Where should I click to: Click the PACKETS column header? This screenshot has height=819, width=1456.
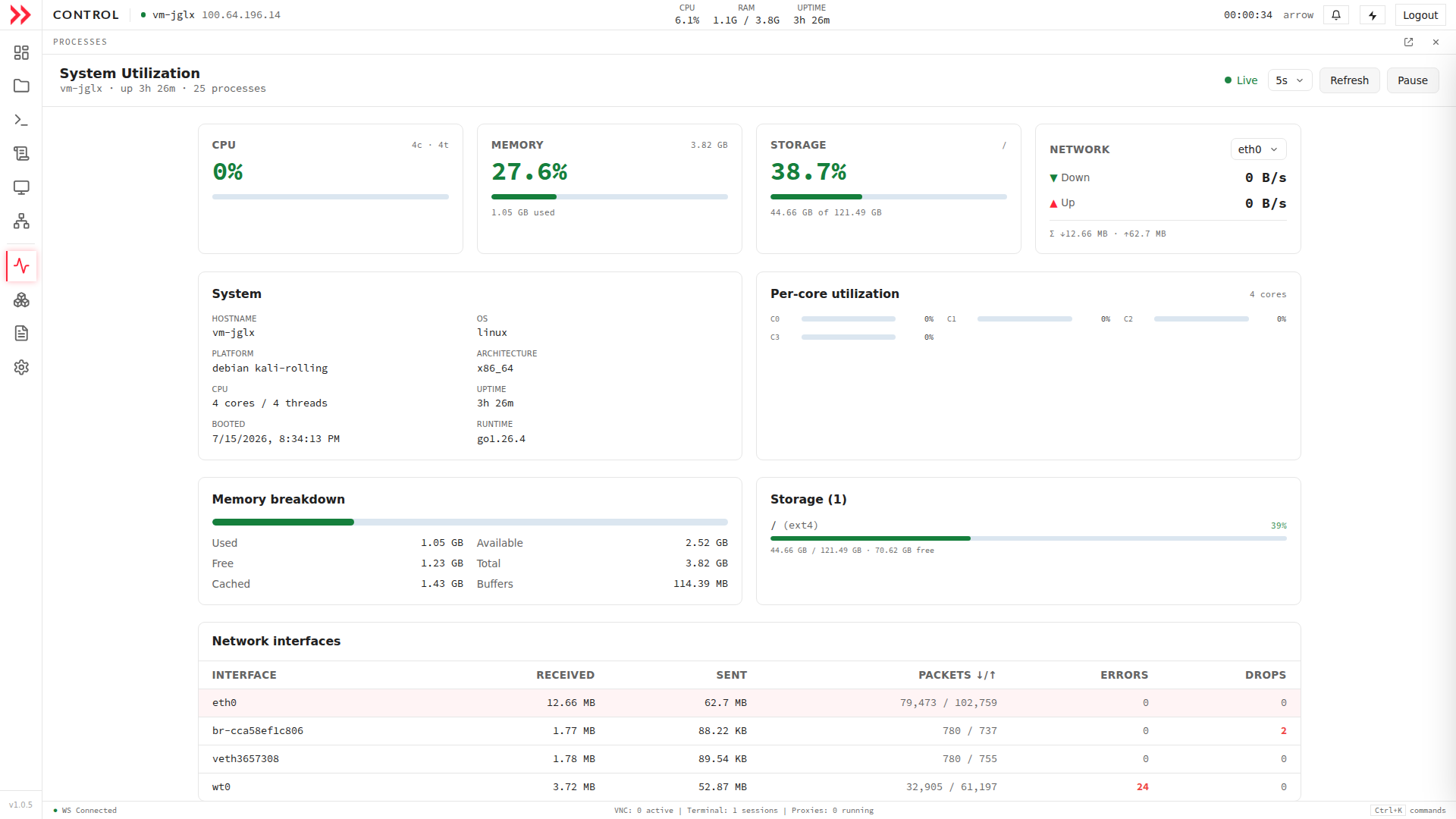957,675
